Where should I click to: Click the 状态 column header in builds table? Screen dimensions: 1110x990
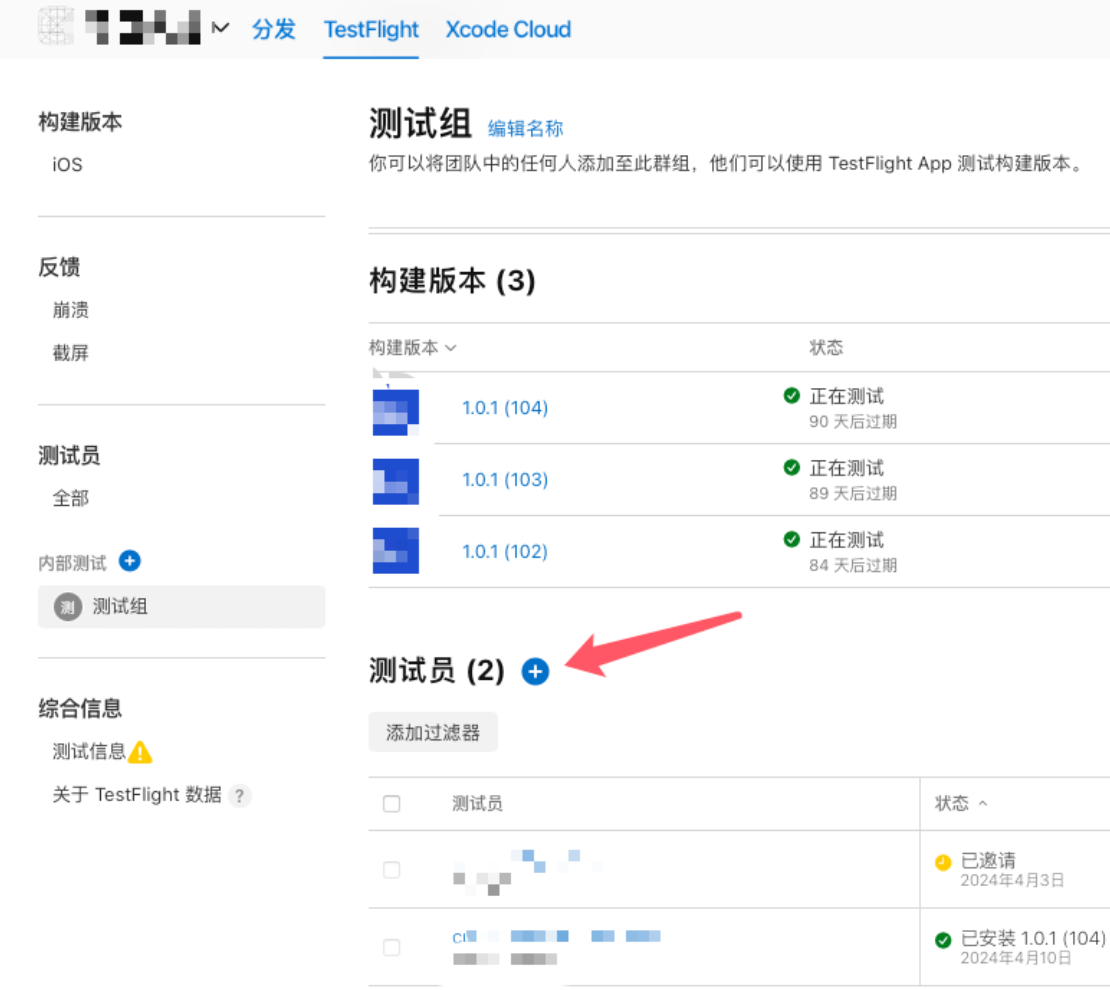[826, 348]
